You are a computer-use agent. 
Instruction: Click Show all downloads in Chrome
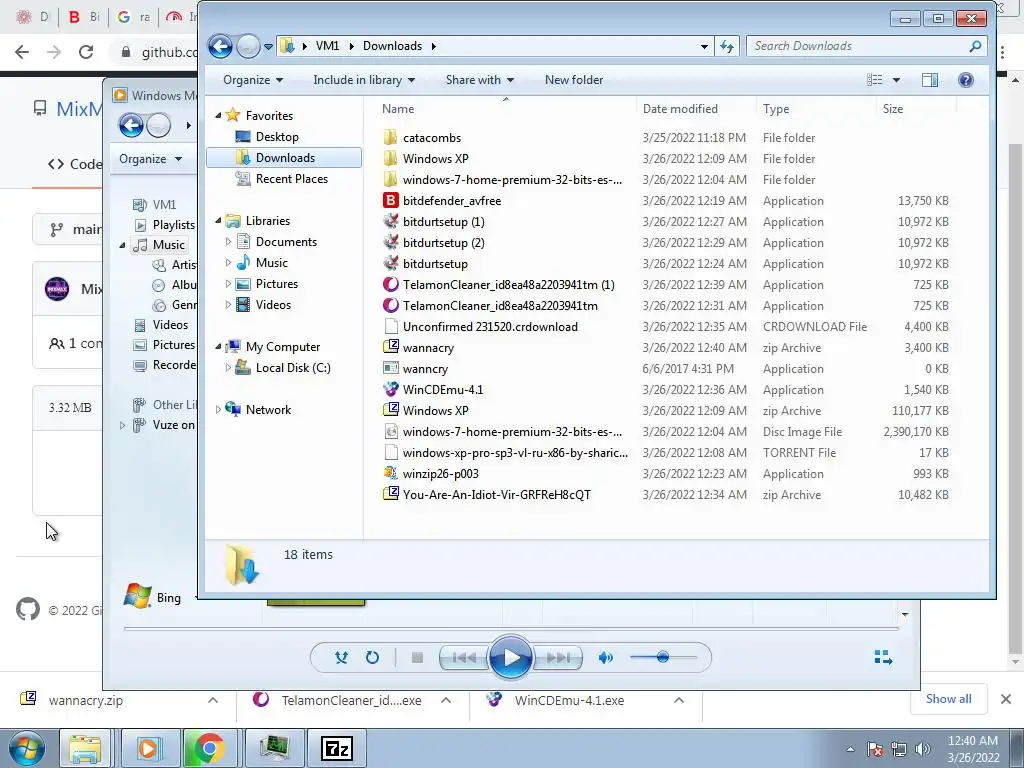[x=948, y=699]
